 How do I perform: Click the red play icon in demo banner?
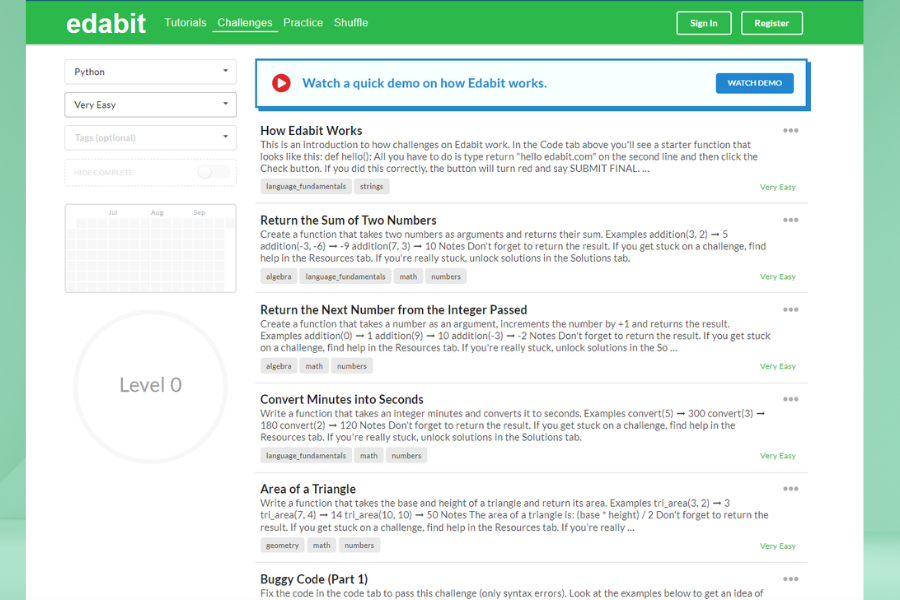281,83
